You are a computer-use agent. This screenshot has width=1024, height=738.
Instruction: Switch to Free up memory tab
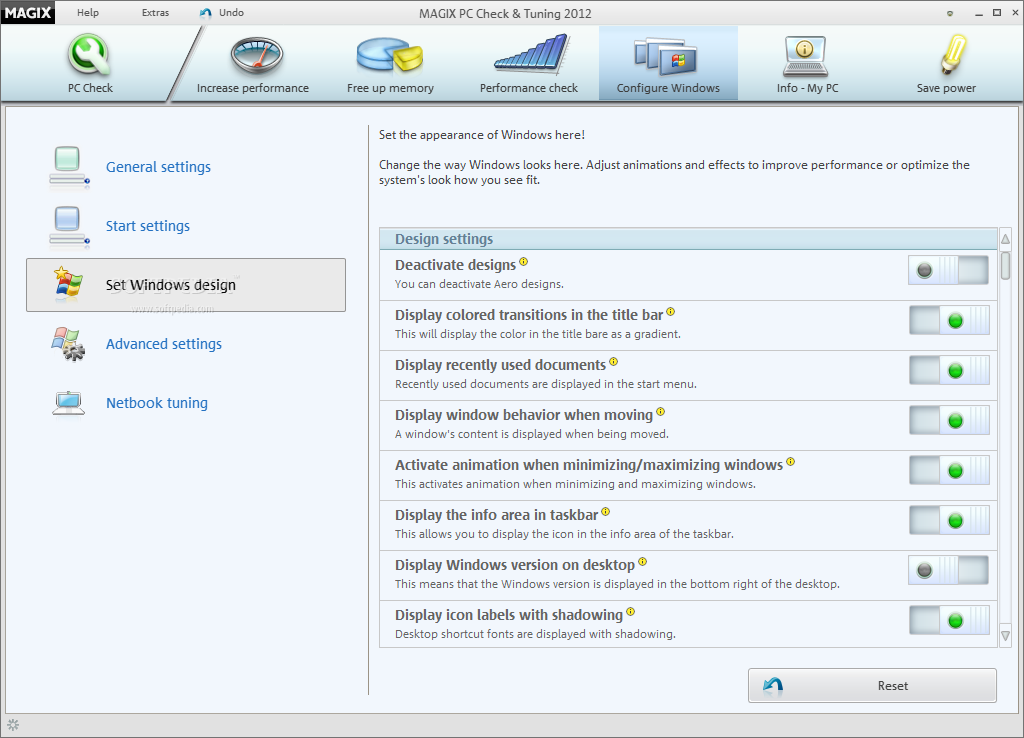[390, 63]
